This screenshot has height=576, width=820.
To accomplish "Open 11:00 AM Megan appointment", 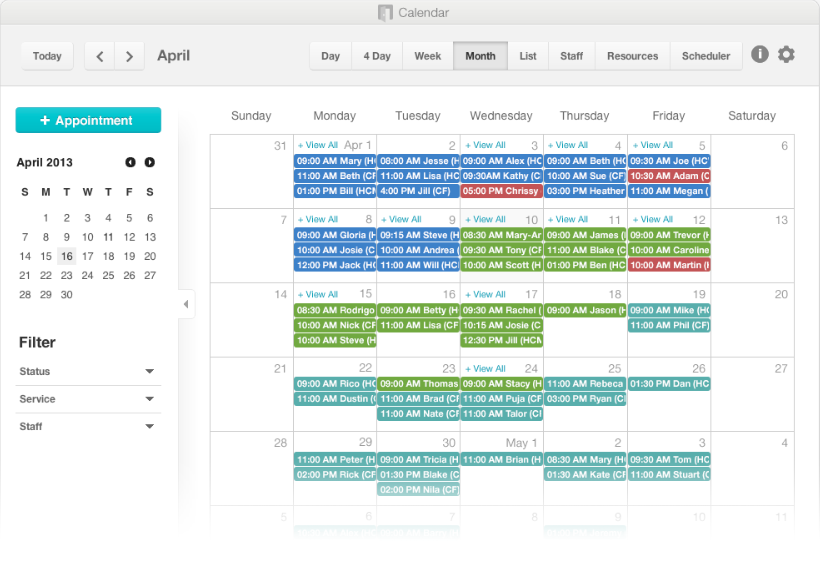I will (669, 191).
